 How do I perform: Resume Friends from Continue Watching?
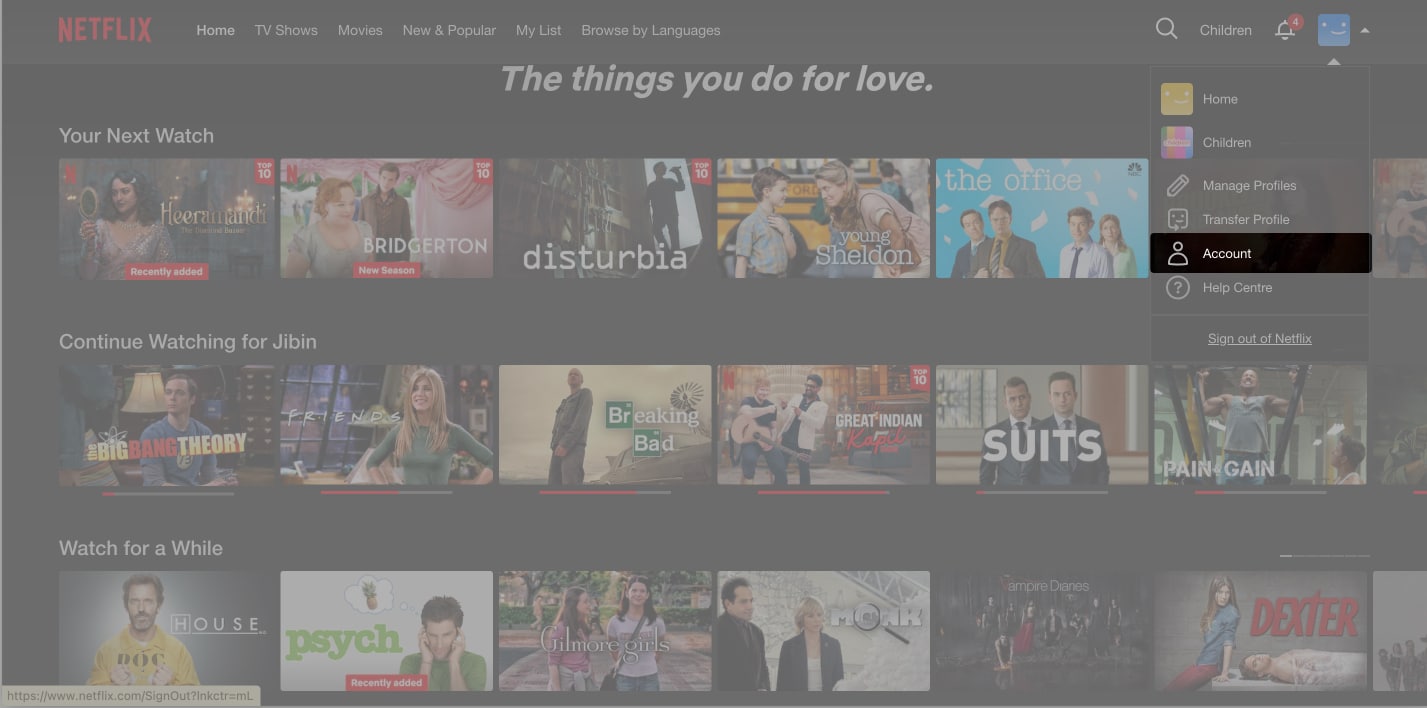click(386, 425)
